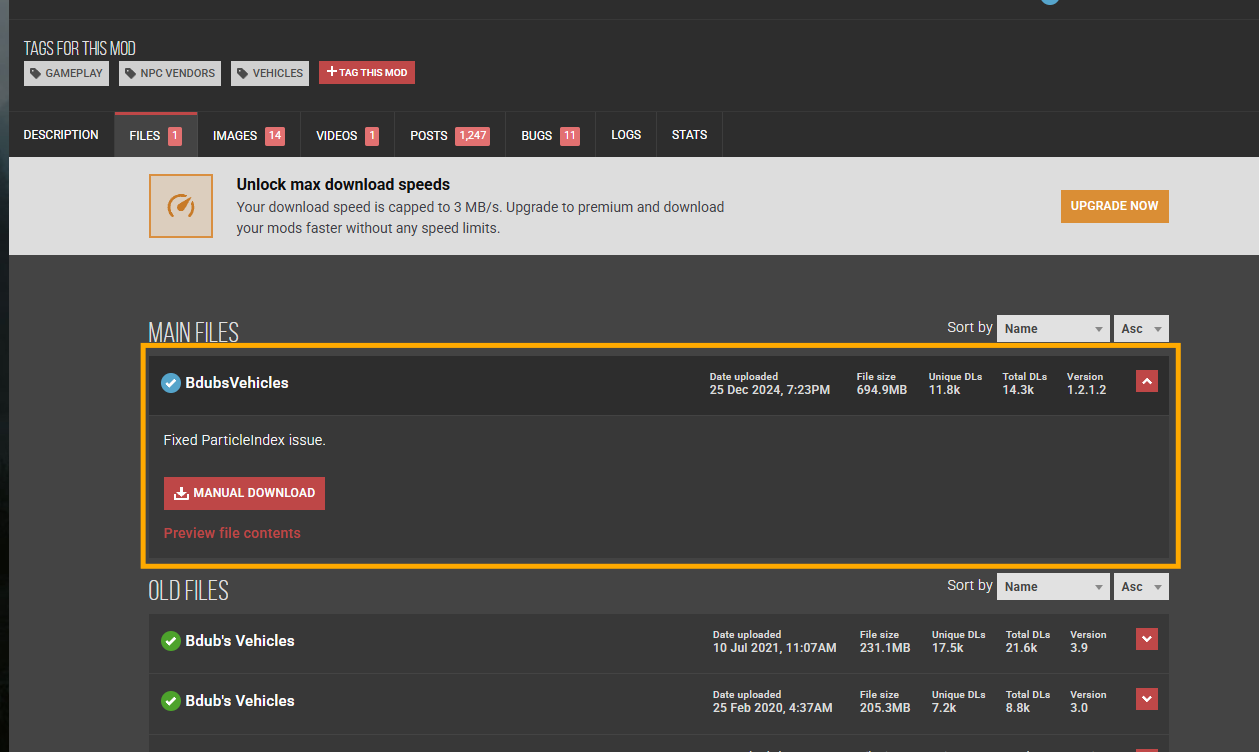Click the 25 Dec 2024 upload date
The height and width of the screenshot is (752, 1259).
pyautogui.click(x=770, y=390)
